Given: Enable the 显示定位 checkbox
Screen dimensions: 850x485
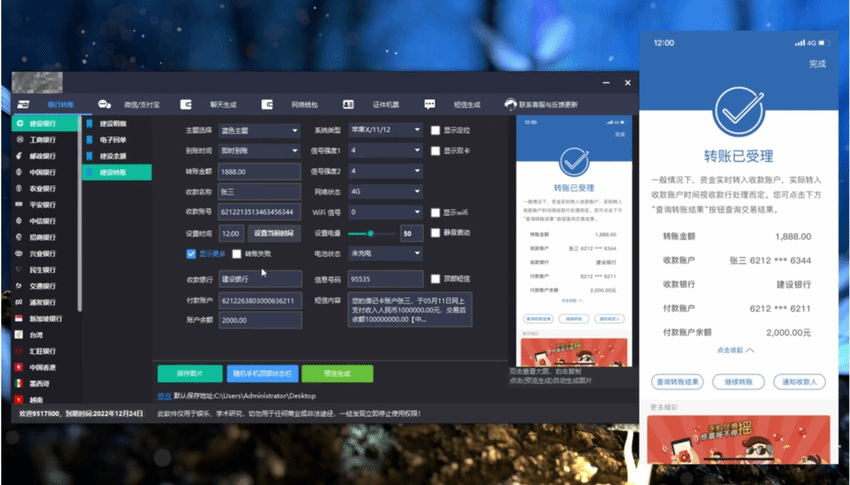Looking at the screenshot, I should pos(435,130).
